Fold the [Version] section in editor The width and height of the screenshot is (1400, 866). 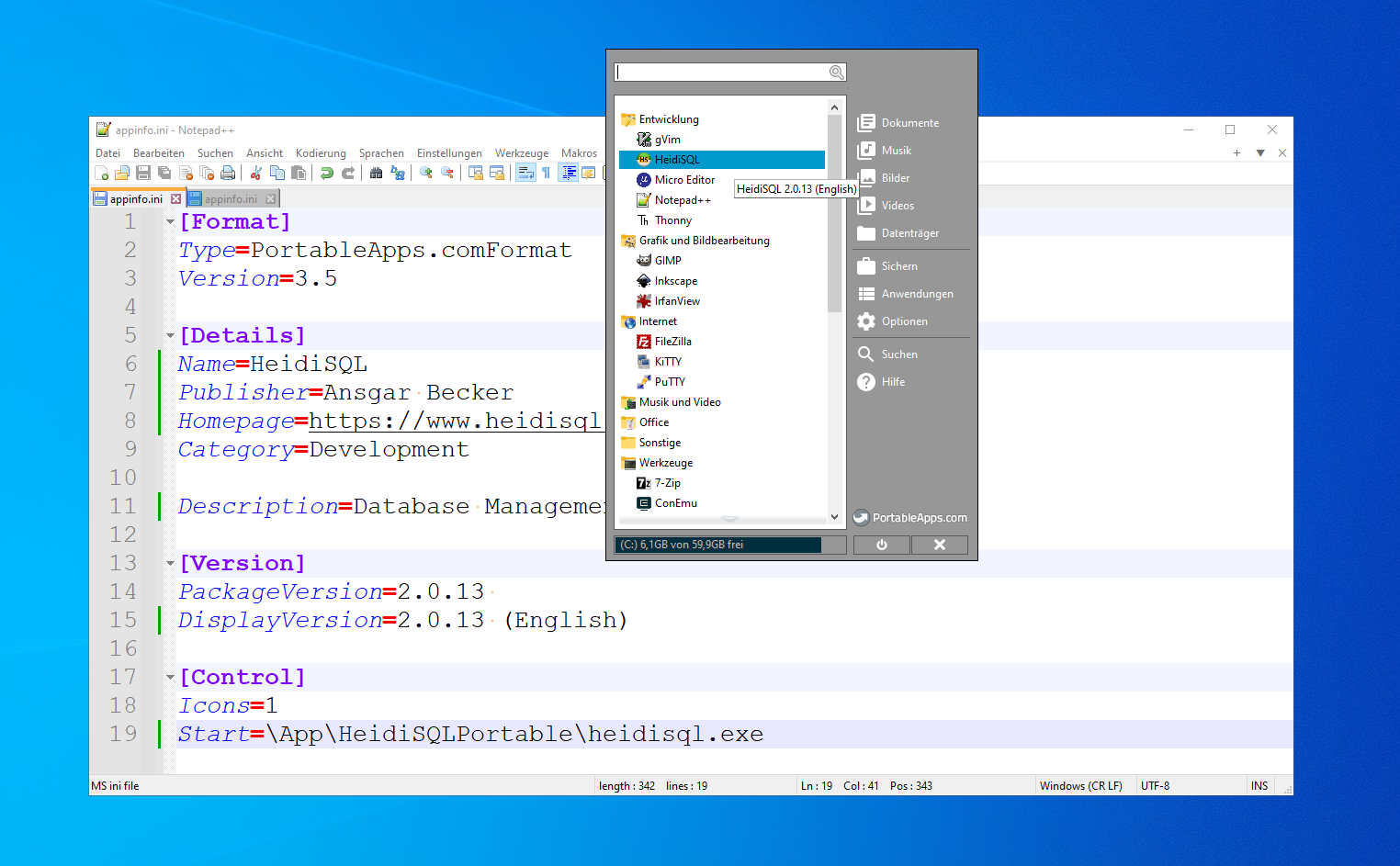tap(170, 563)
